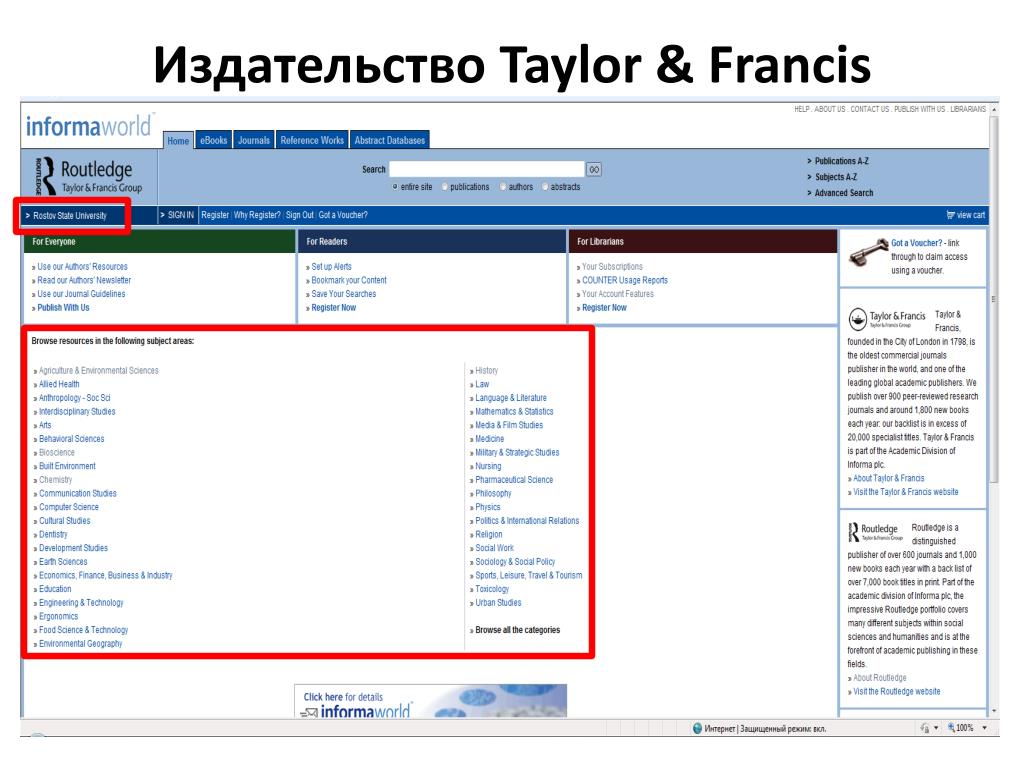This screenshot has height=768, width=1024.
Task: Click the Internet zone globe icon in status bar
Action: [697, 728]
